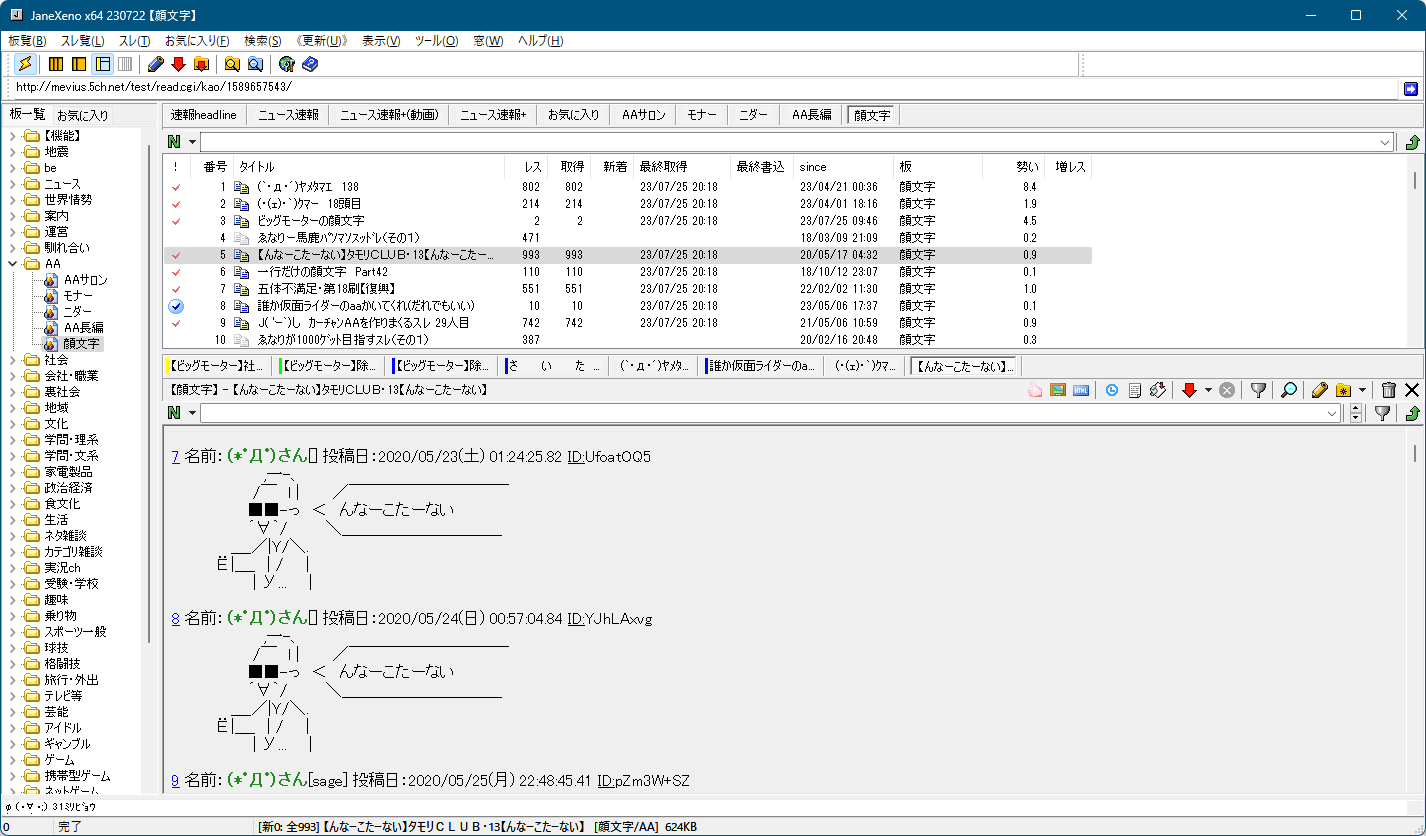Expand the ニュース folder in board tree

(x=13, y=184)
